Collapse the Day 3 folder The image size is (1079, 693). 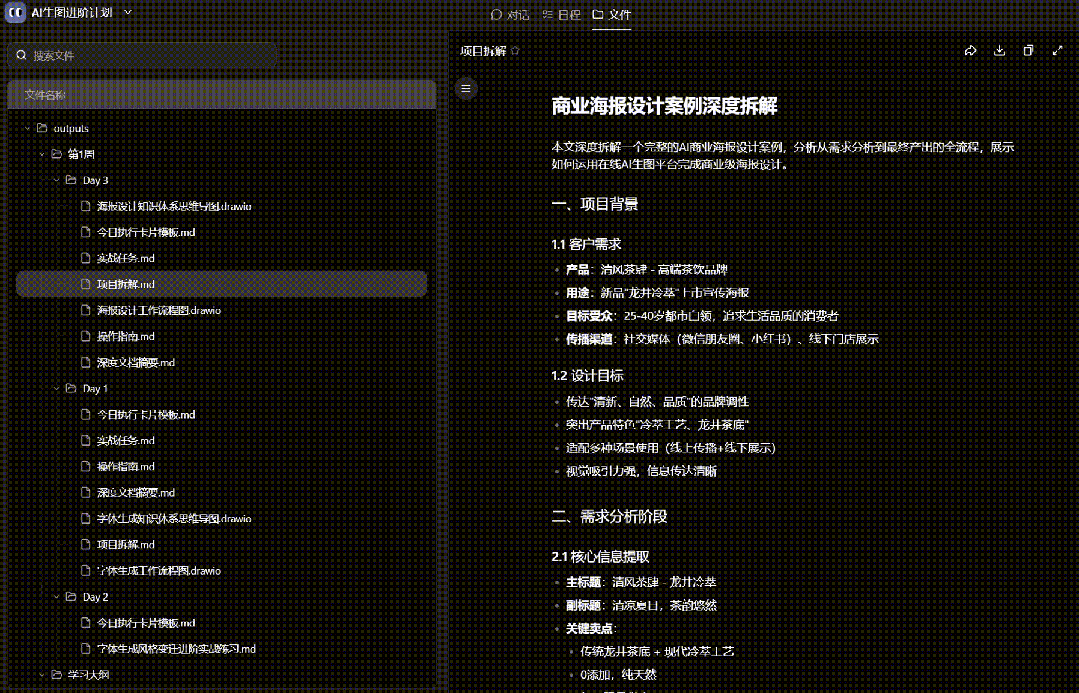(x=56, y=180)
